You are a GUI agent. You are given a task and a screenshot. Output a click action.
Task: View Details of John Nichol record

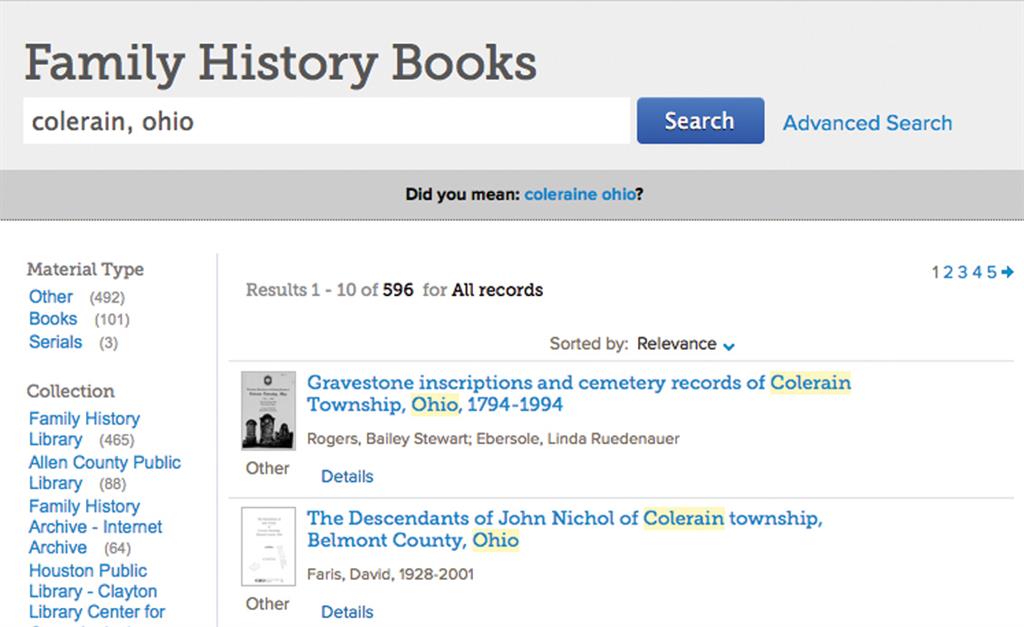(347, 612)
